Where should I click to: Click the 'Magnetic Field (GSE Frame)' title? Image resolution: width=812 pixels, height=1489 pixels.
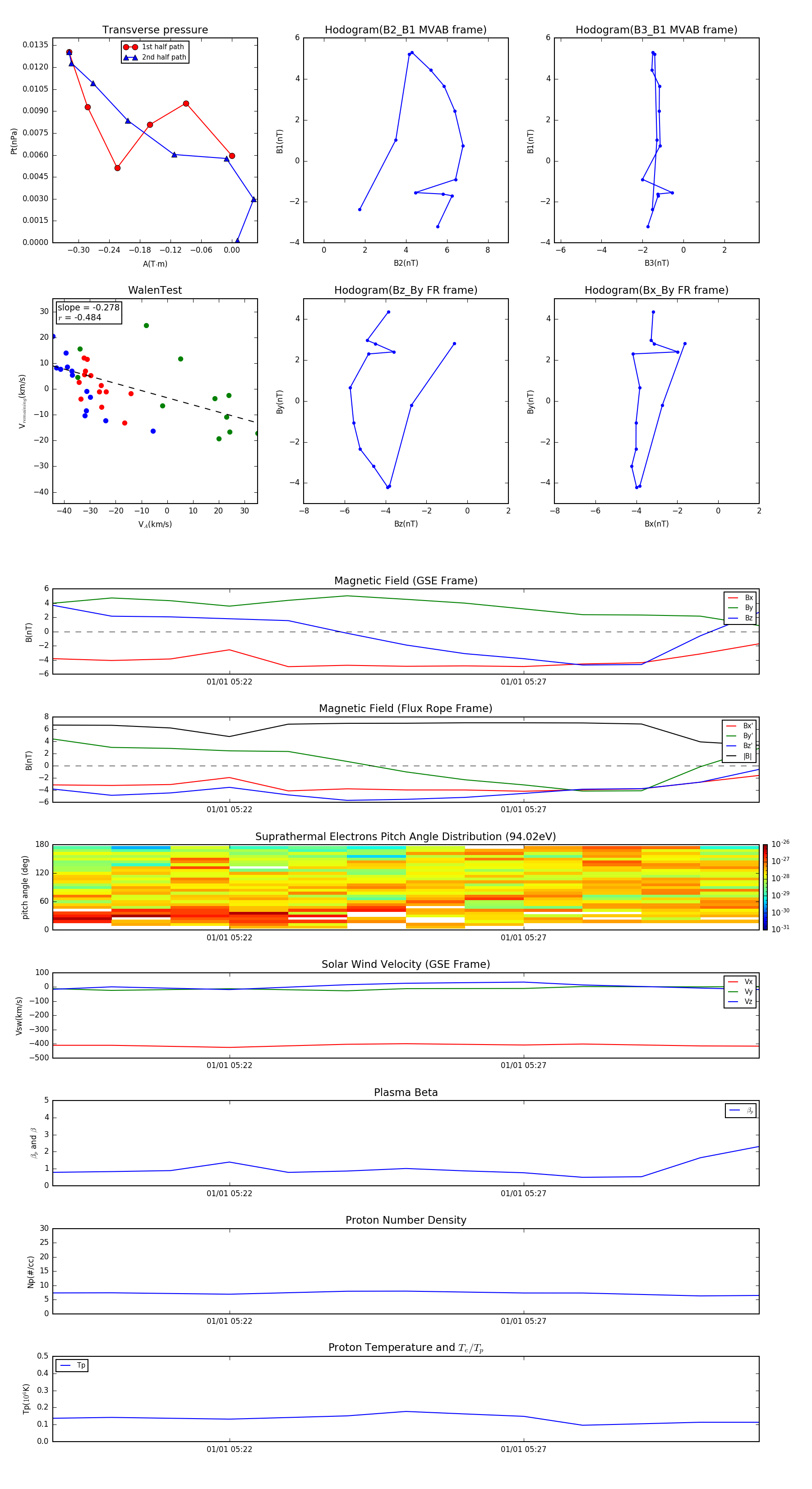pos(406,581)
